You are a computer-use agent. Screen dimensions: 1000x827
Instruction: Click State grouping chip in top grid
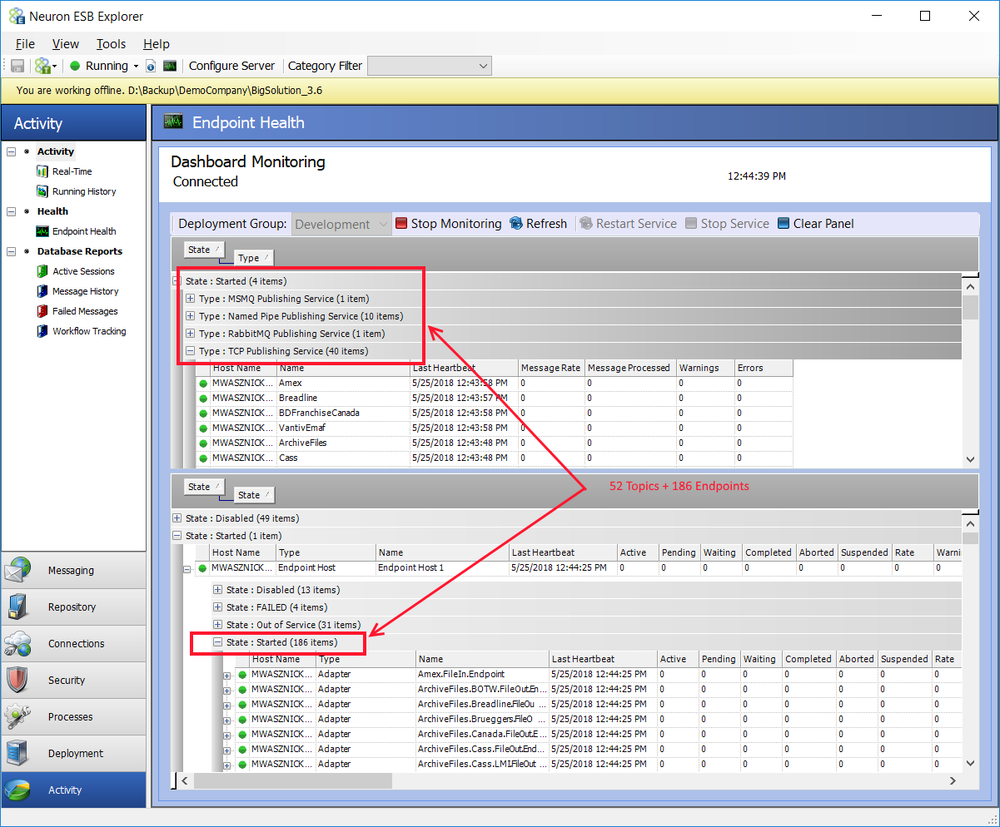204,250
